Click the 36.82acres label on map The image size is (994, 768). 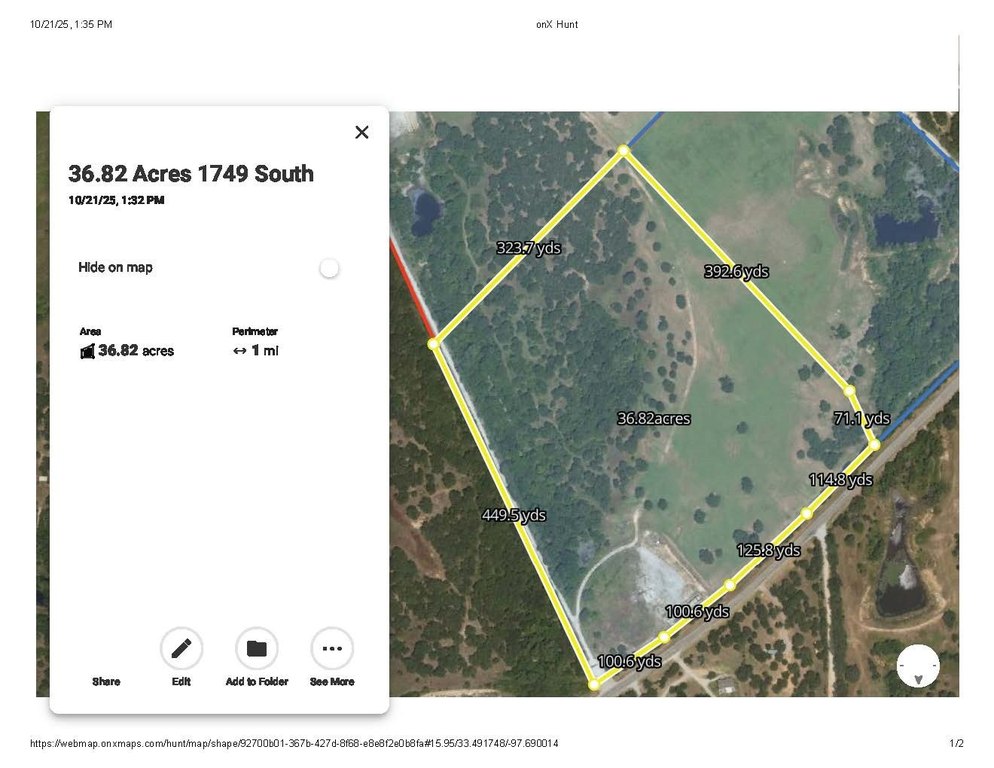[654, 419]
